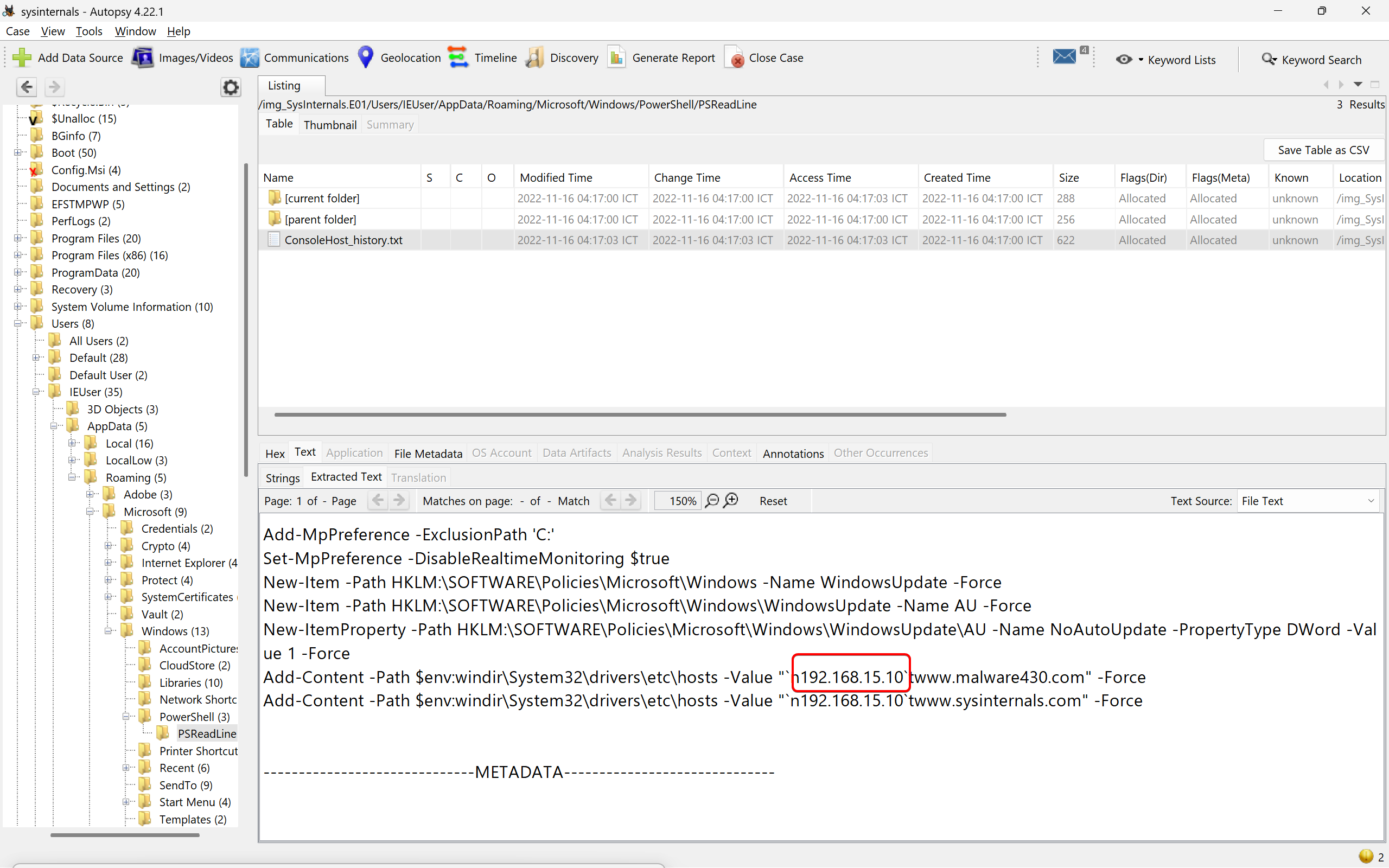Go to next match arrow
The image size is (1389, 868).
pyautogui.click(x=631, y=501)
